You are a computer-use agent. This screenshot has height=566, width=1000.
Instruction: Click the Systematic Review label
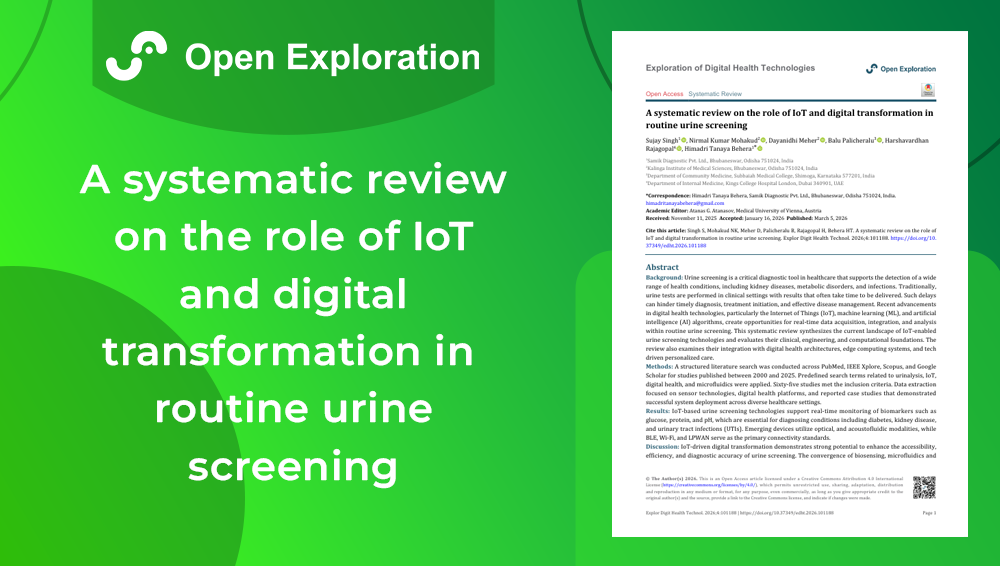click(715, 94)
